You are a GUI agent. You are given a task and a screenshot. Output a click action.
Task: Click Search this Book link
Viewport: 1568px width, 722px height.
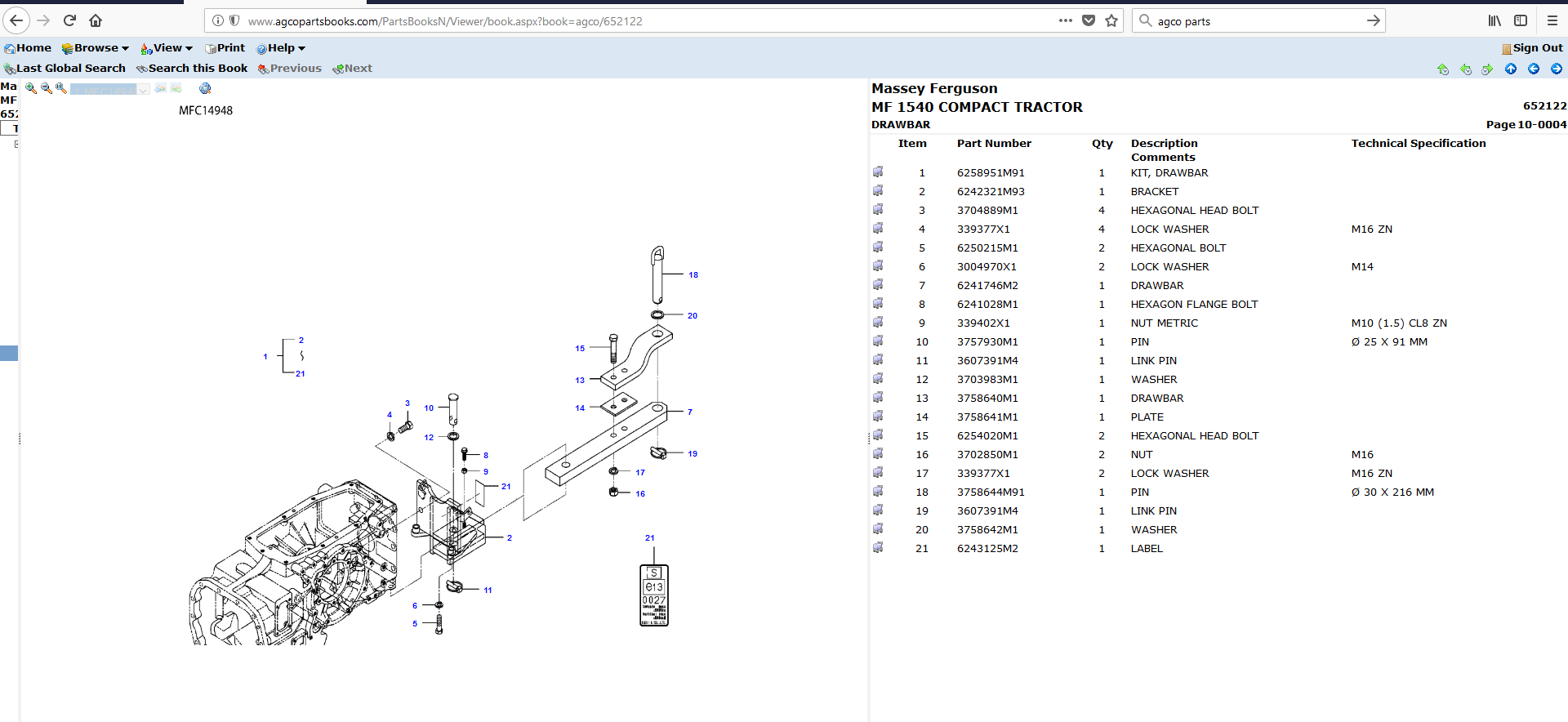(192, 69)
